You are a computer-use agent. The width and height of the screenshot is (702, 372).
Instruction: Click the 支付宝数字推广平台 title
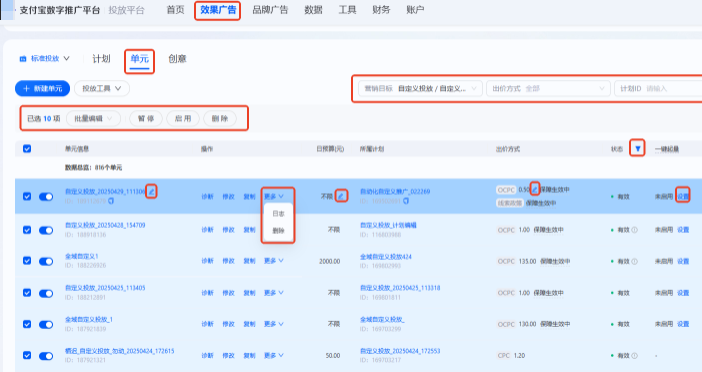click(60, 10)
